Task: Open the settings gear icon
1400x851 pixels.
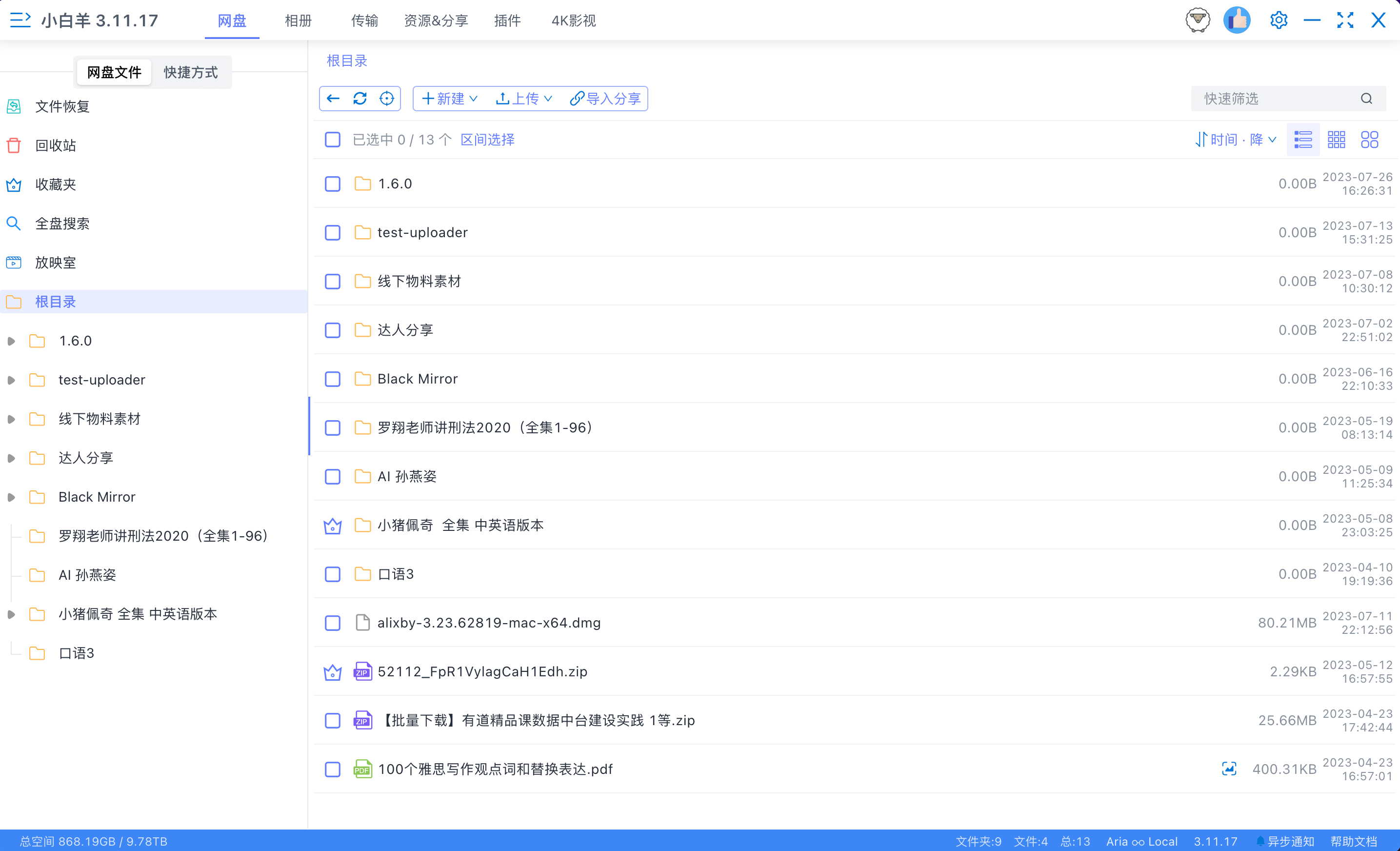Action: (1279, 20)
